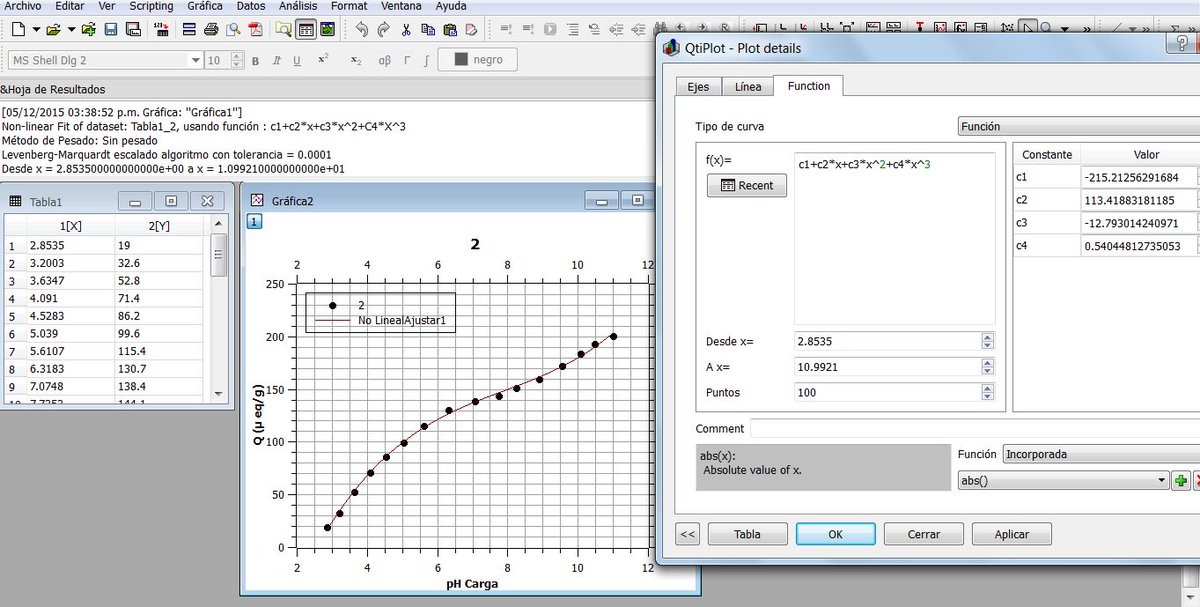The height and width of the screenshot is (607, 1200).
Task: Open print preview with the magnifier-page icon
Action: [232, 29]
